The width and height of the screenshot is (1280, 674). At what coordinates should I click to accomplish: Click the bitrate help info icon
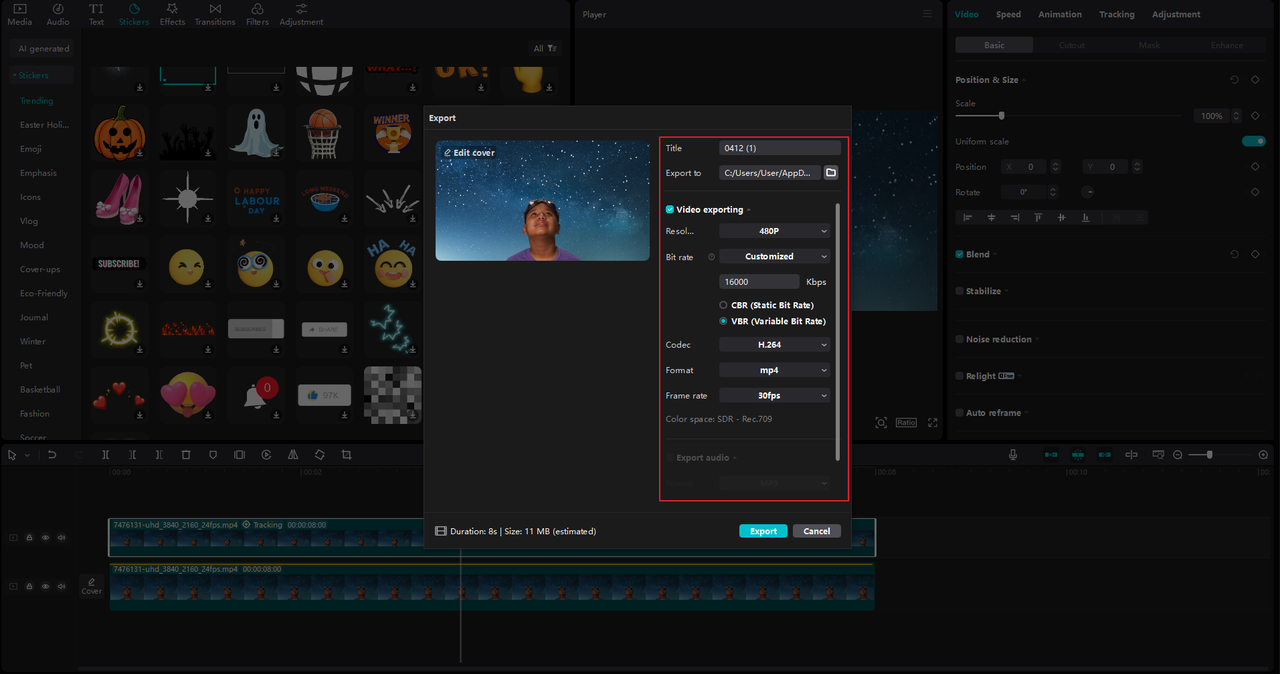point(712,257)
